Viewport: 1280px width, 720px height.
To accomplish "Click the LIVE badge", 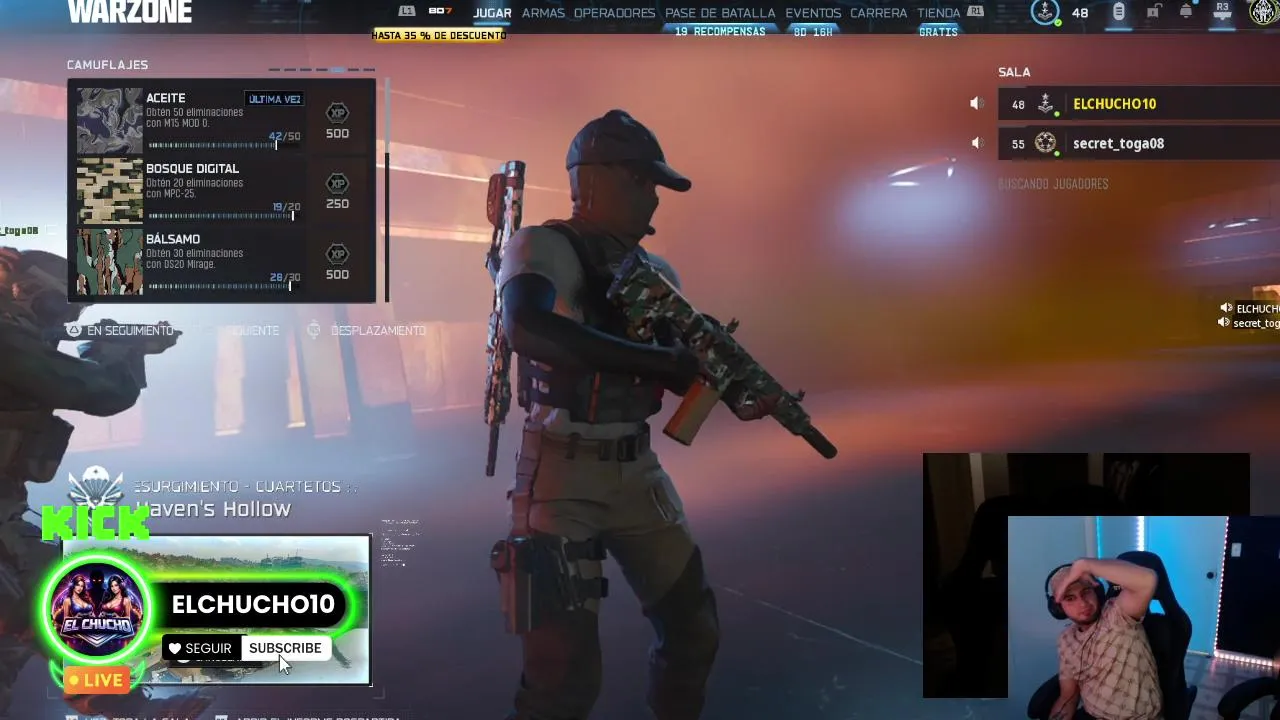I will 96,680.
